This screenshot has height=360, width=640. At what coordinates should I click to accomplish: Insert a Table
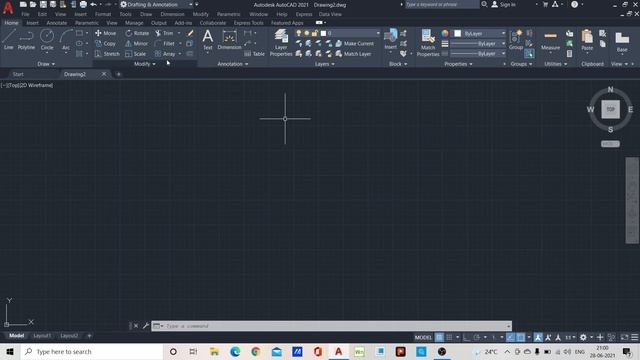click(x=255, y=54)
